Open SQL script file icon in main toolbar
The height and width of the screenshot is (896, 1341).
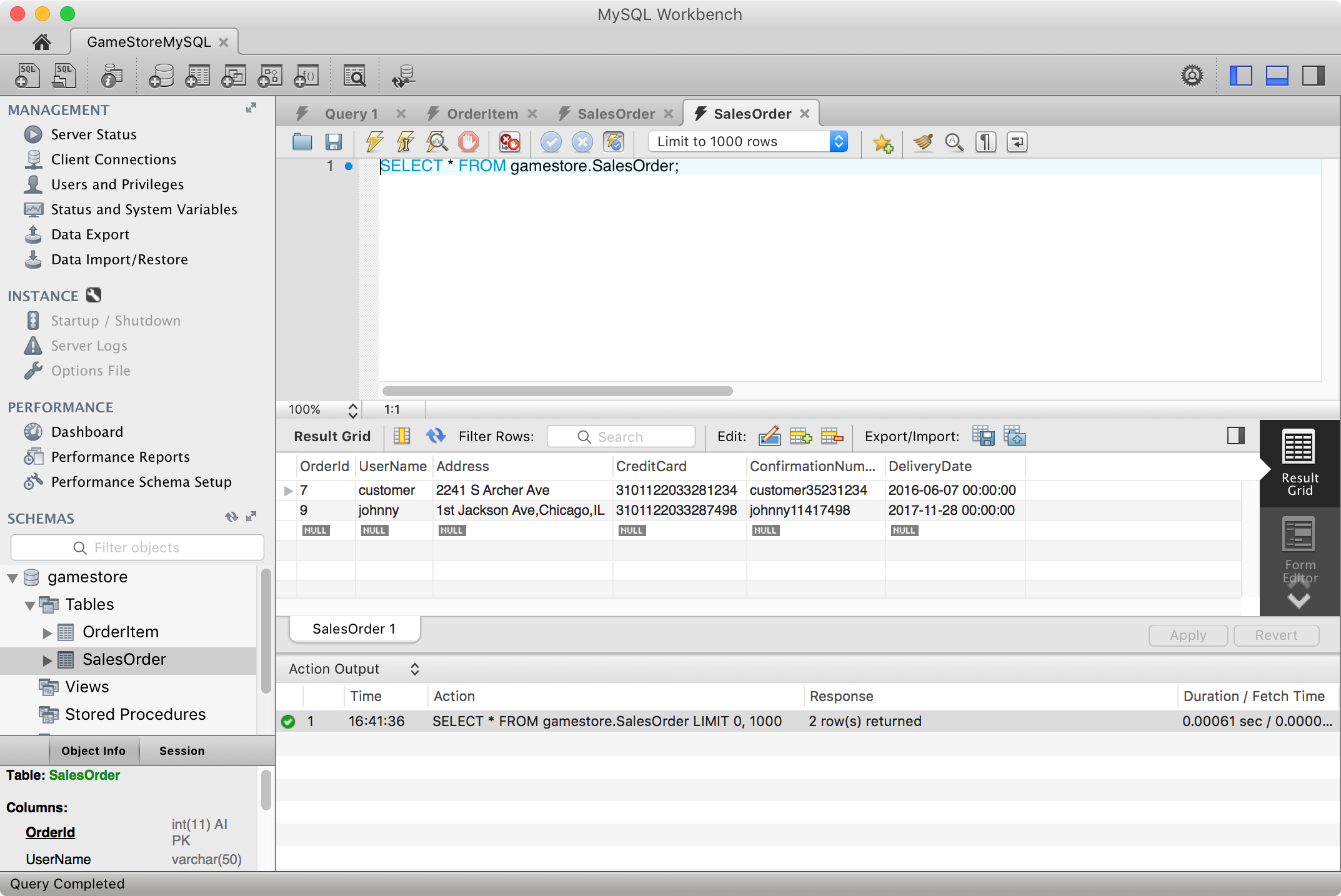coord(64,76)
